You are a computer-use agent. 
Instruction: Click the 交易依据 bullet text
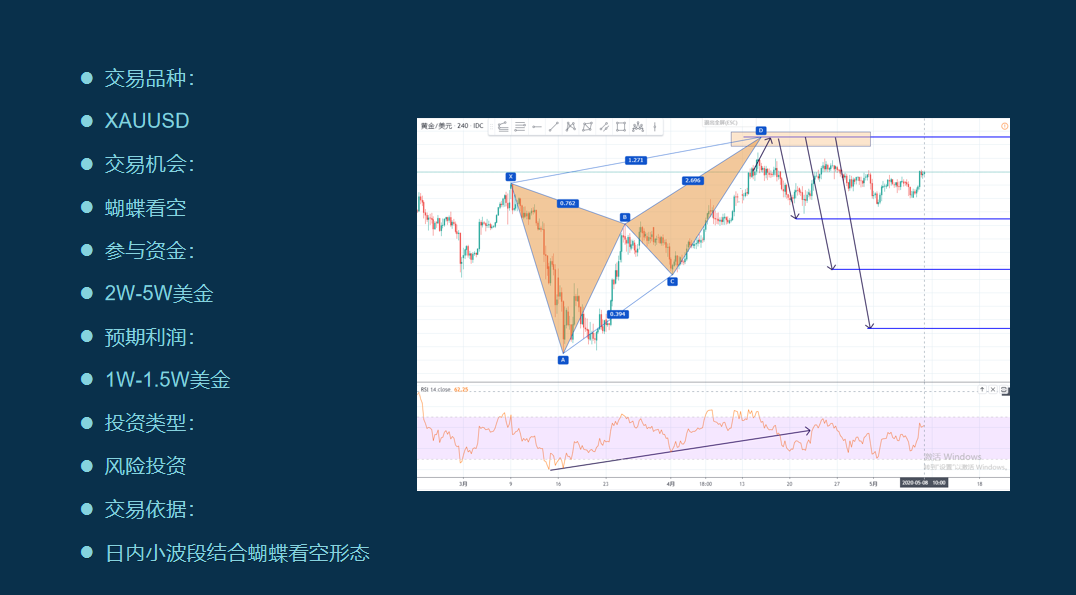click(x=150, y=509)
